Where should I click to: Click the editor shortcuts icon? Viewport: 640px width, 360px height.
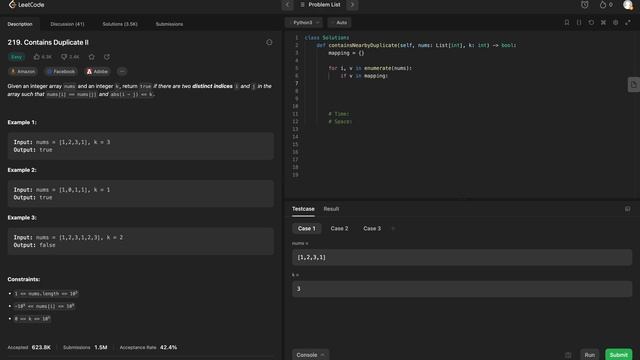pyautogui.click(x=603, y=22)
